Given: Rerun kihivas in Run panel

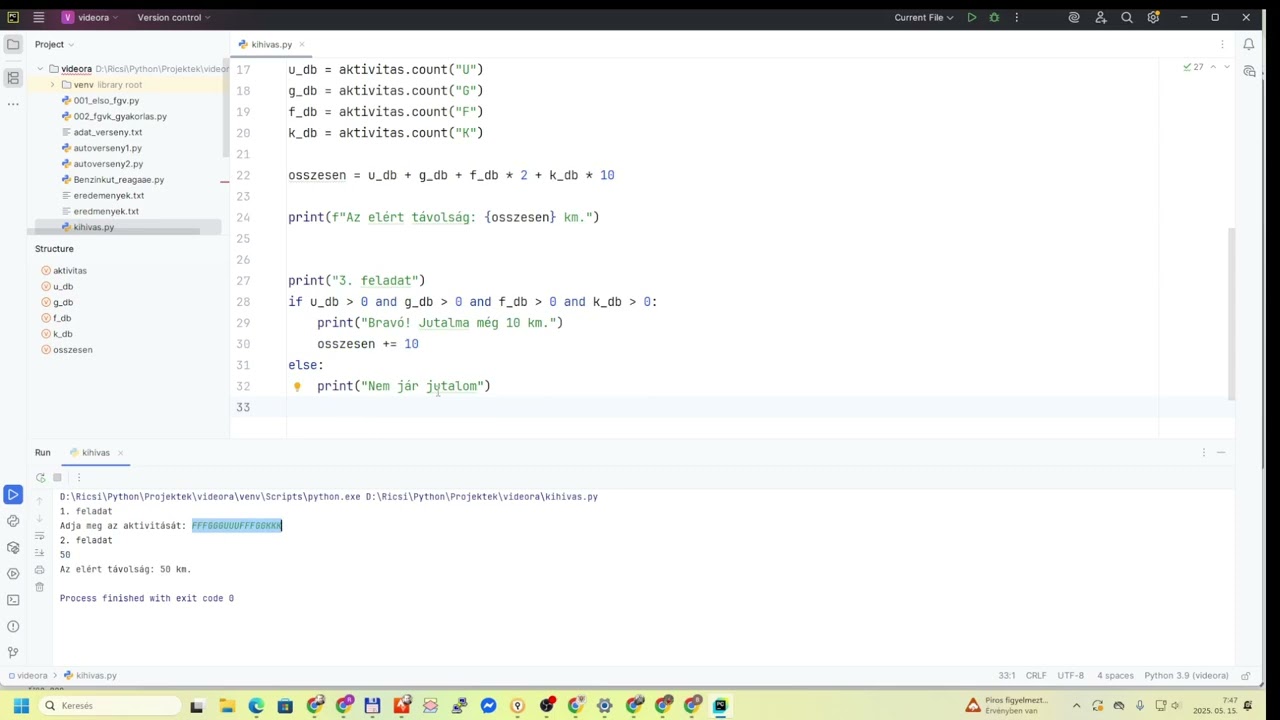Looking at the screenshot, I should (40, 477).
